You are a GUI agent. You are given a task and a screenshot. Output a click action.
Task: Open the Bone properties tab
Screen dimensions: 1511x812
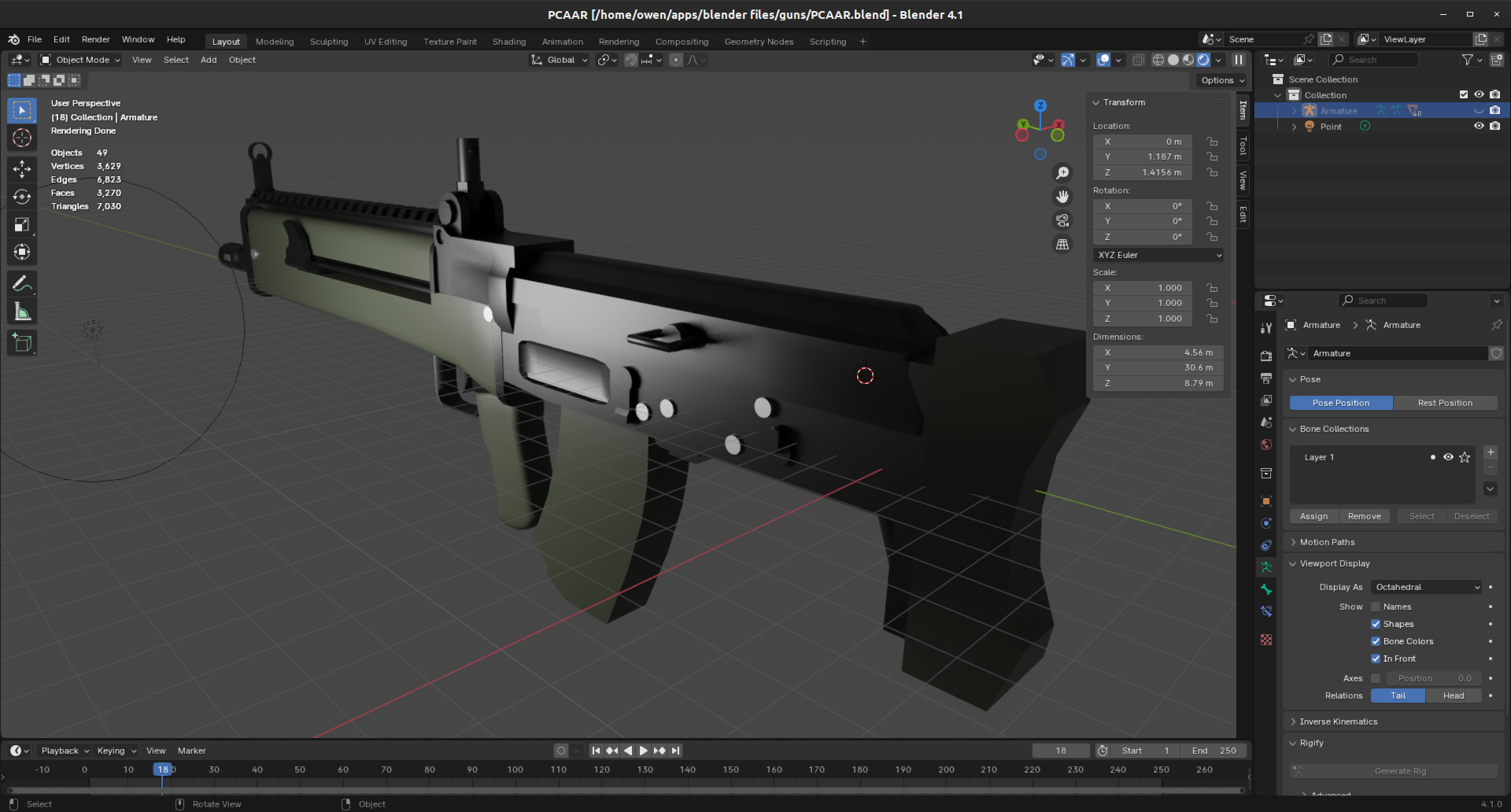(1265, 589)
